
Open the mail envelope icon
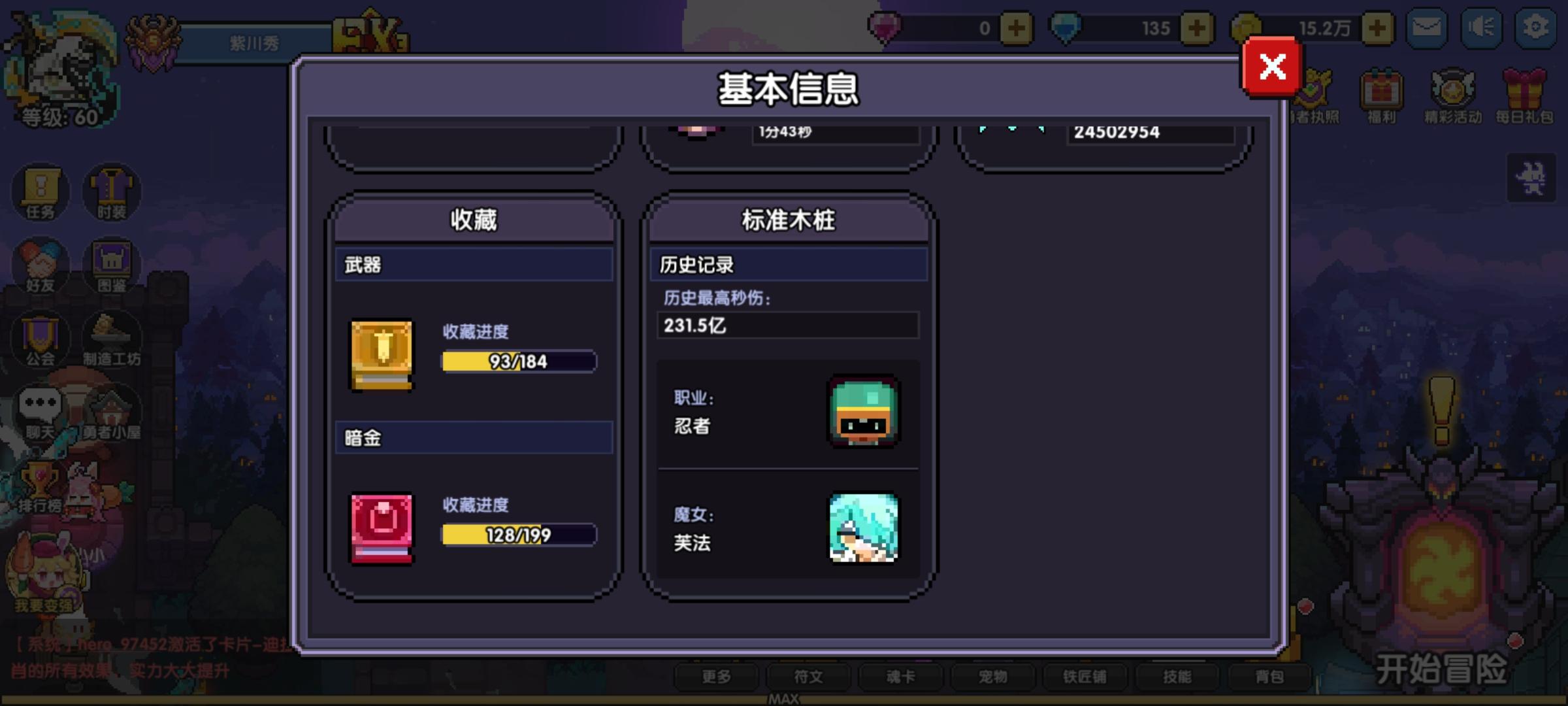pos(1427,27)
